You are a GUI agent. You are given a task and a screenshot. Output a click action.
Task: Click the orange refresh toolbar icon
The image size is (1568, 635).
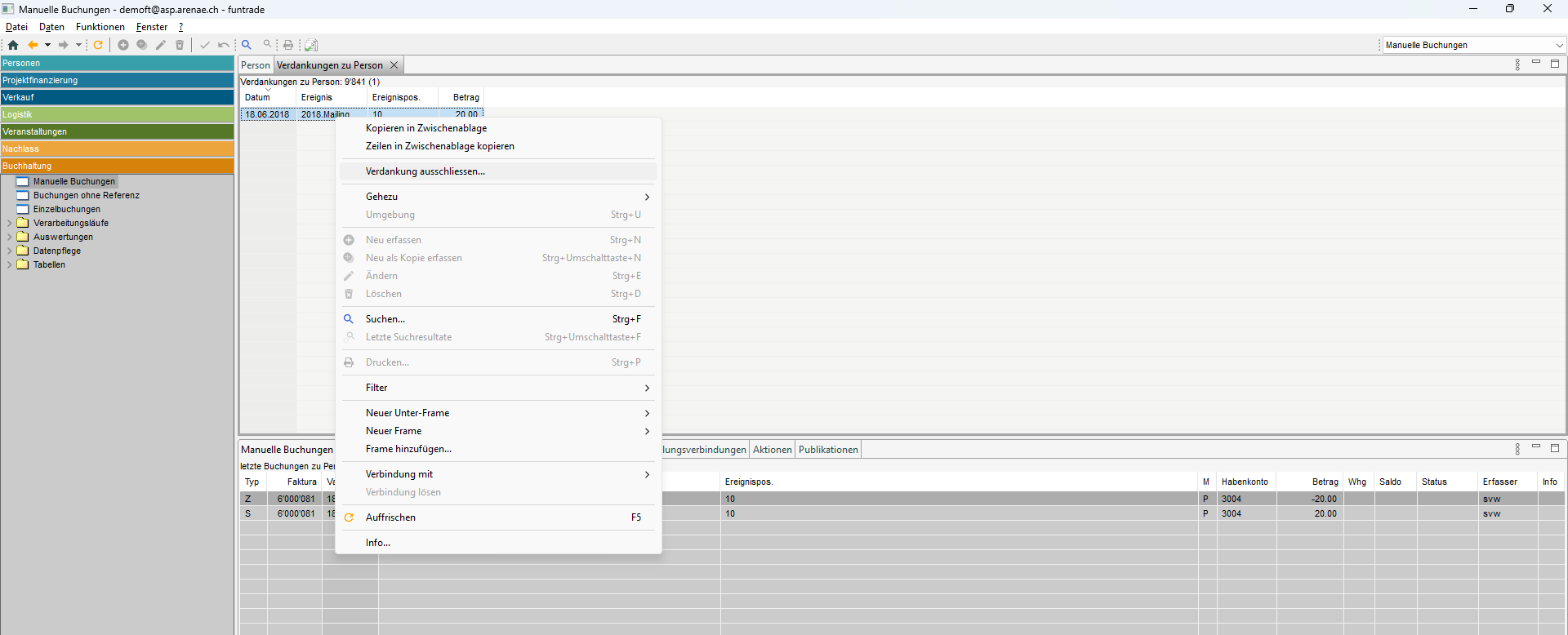pos(98,45)
